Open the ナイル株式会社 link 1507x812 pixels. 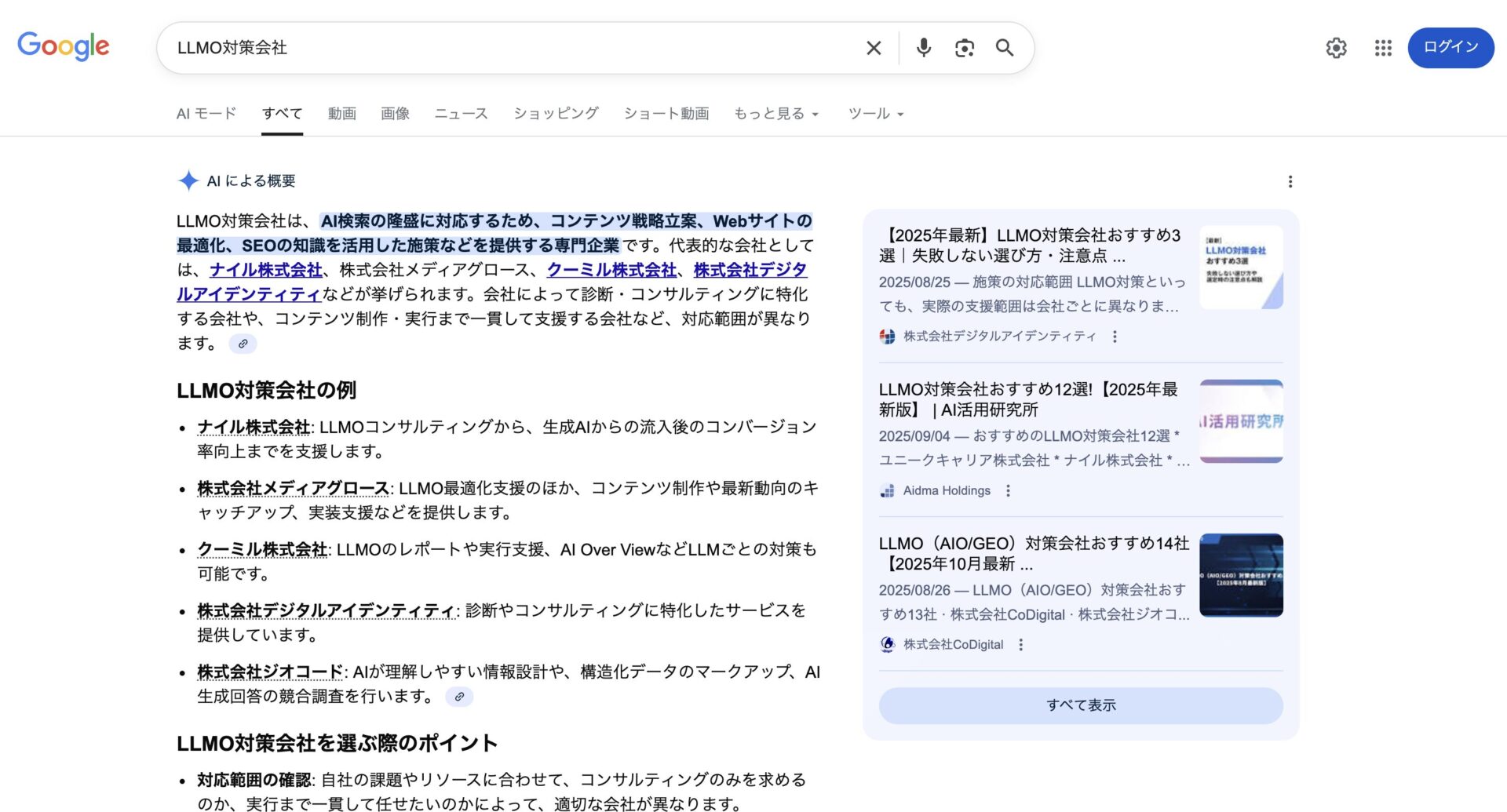pyautogui.click(x=265, y=269)
